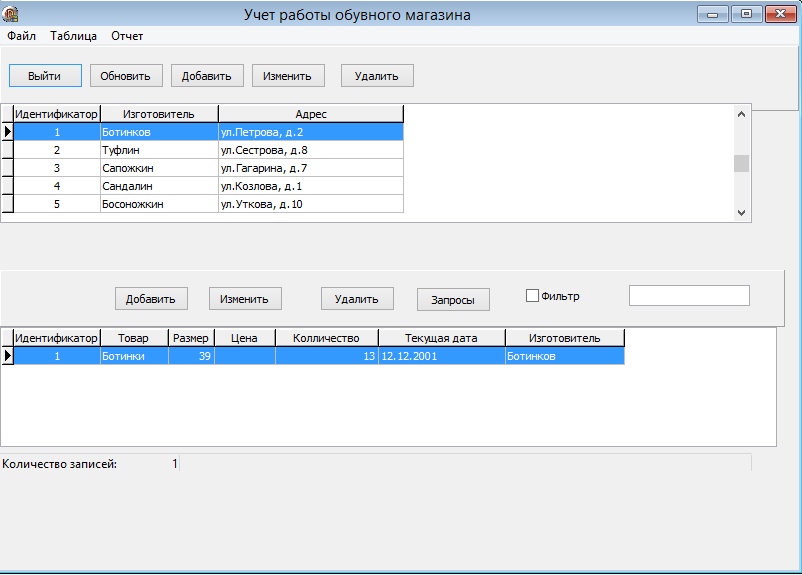Select the Сандалин row
Viewport: 802px width, 575px height.
208,186
